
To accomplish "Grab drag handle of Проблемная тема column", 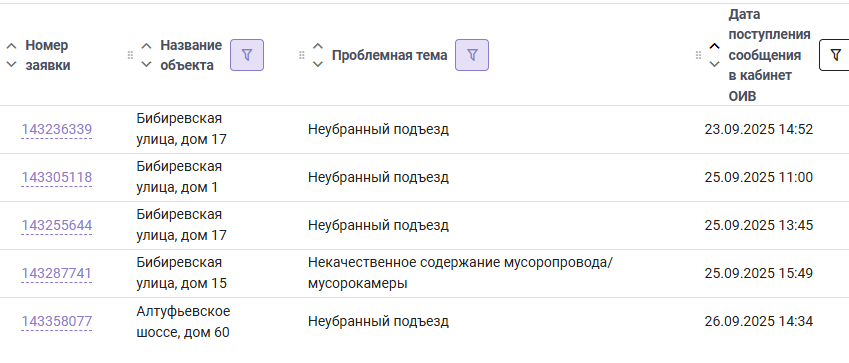I will [302, 55].
